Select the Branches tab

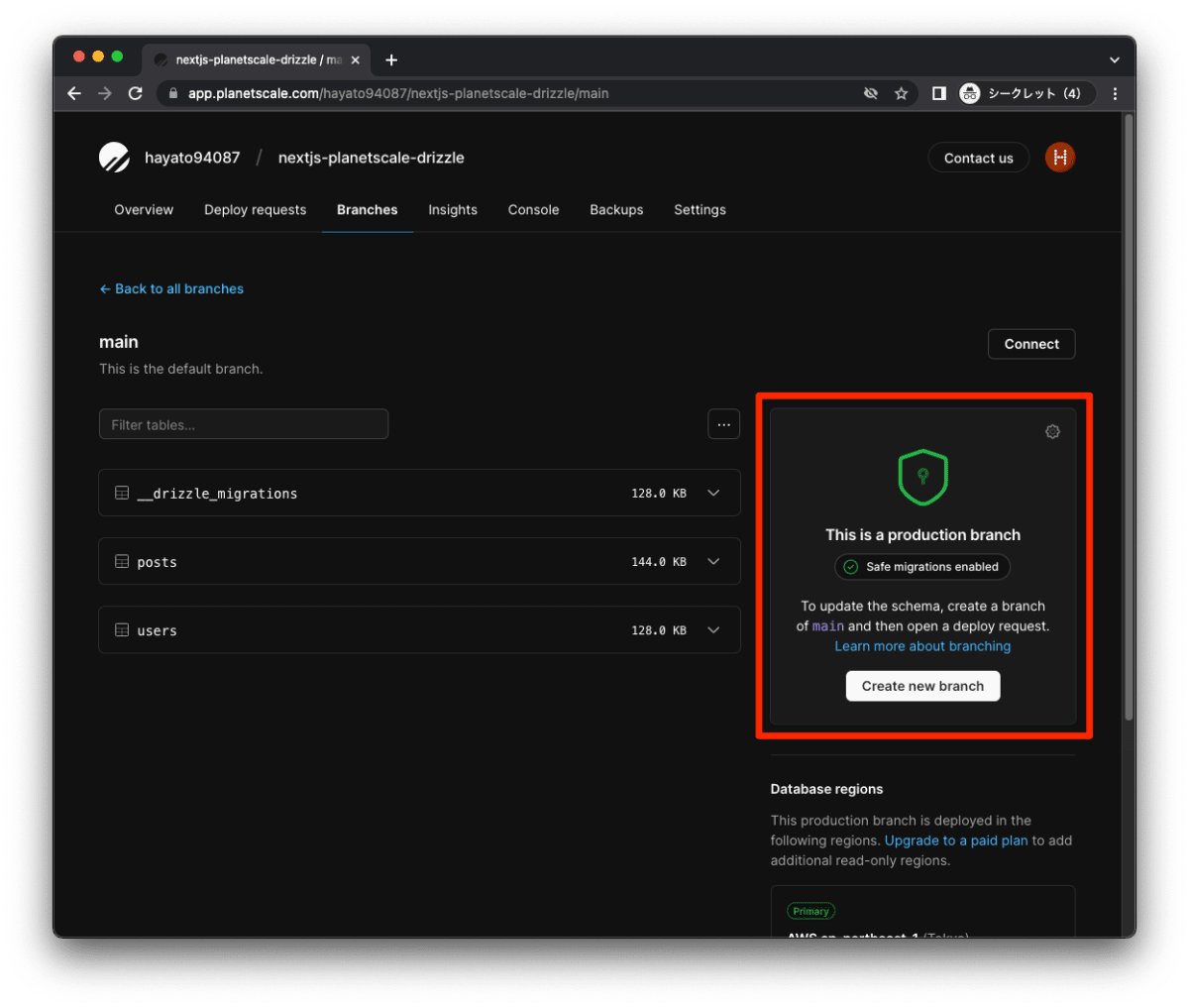(367, 210)
